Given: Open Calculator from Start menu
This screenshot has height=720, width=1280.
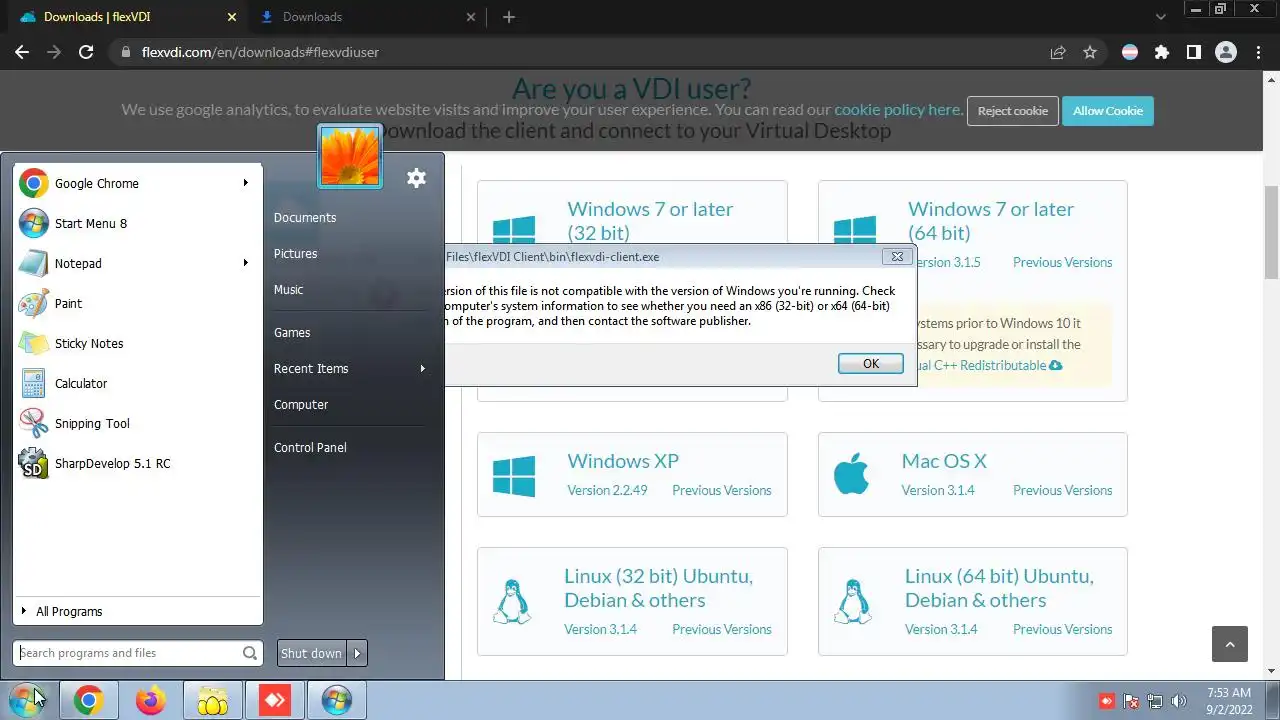Looking at the screenshot, I should 138,383.
